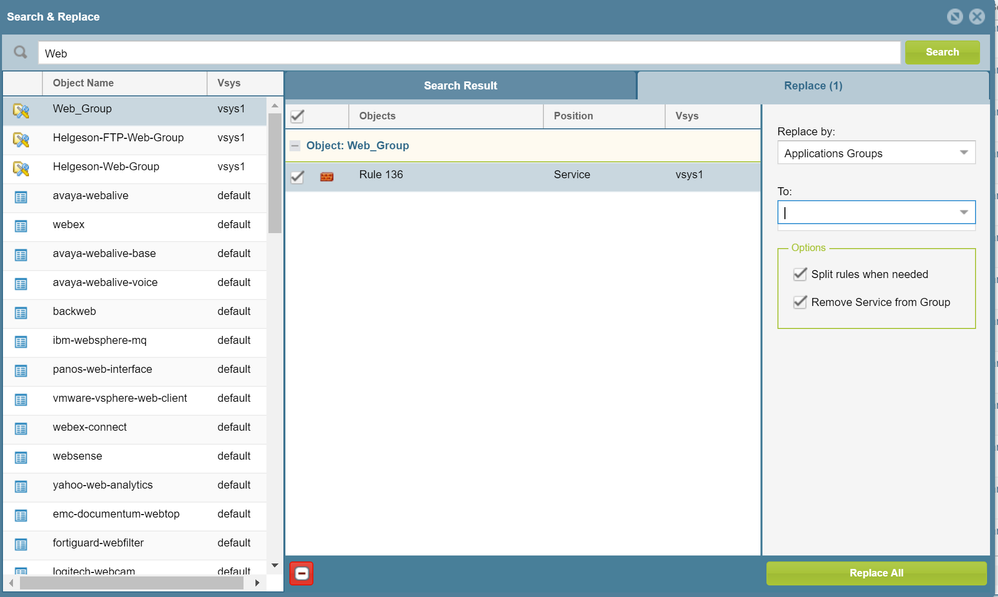Click the ibm-websphere-mq application icon

21,342
